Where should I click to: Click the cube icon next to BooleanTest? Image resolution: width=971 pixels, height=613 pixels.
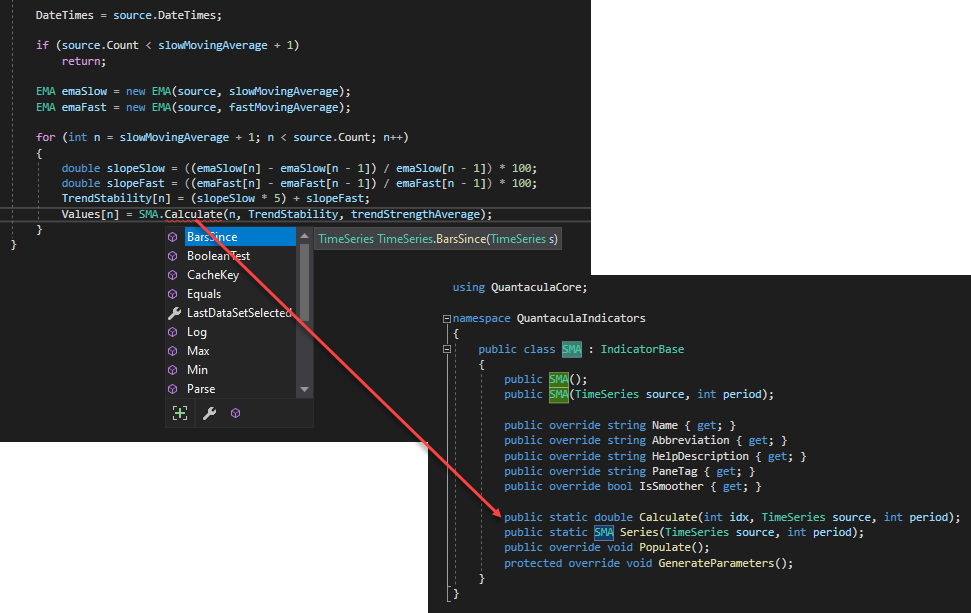pyautogui.click(x=173, y=256)
